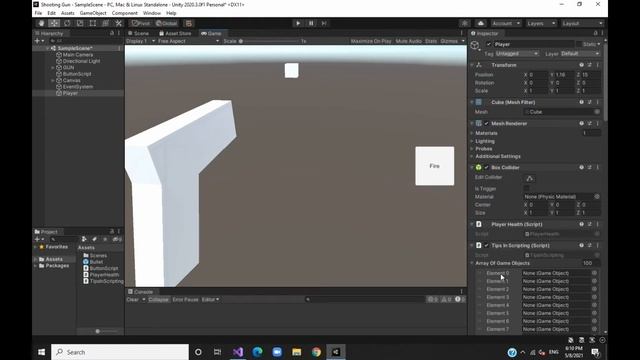Switch to the Asset Store tab
Viewport: 640px width, 360px height.
click(x=175, y=33)
